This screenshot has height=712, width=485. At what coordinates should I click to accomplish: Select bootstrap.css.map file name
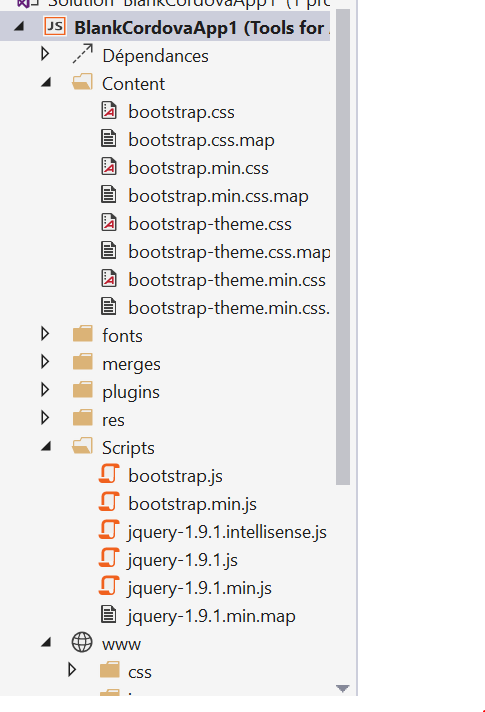[201, 140]
